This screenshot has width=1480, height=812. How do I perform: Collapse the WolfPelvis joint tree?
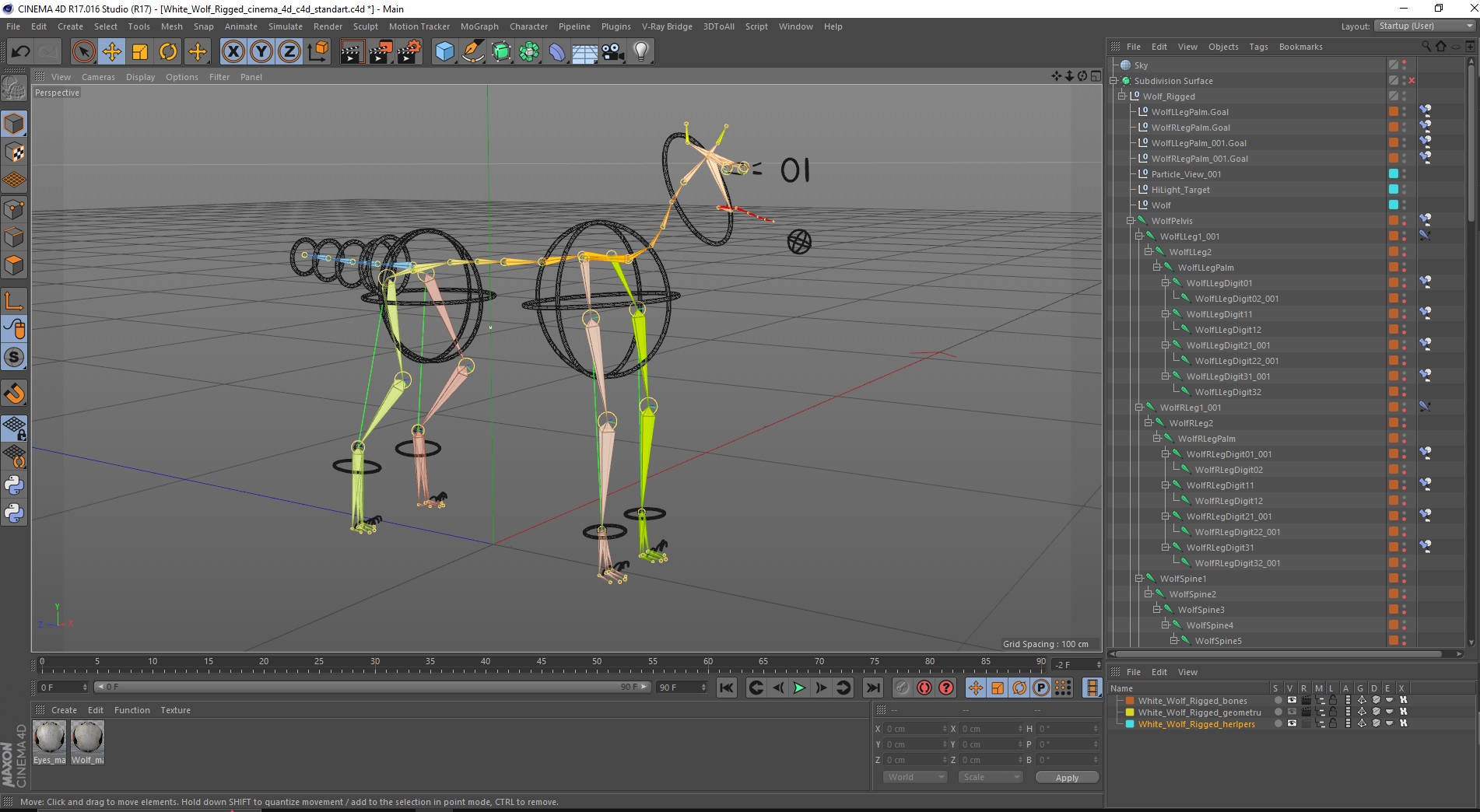[1131, 221]
